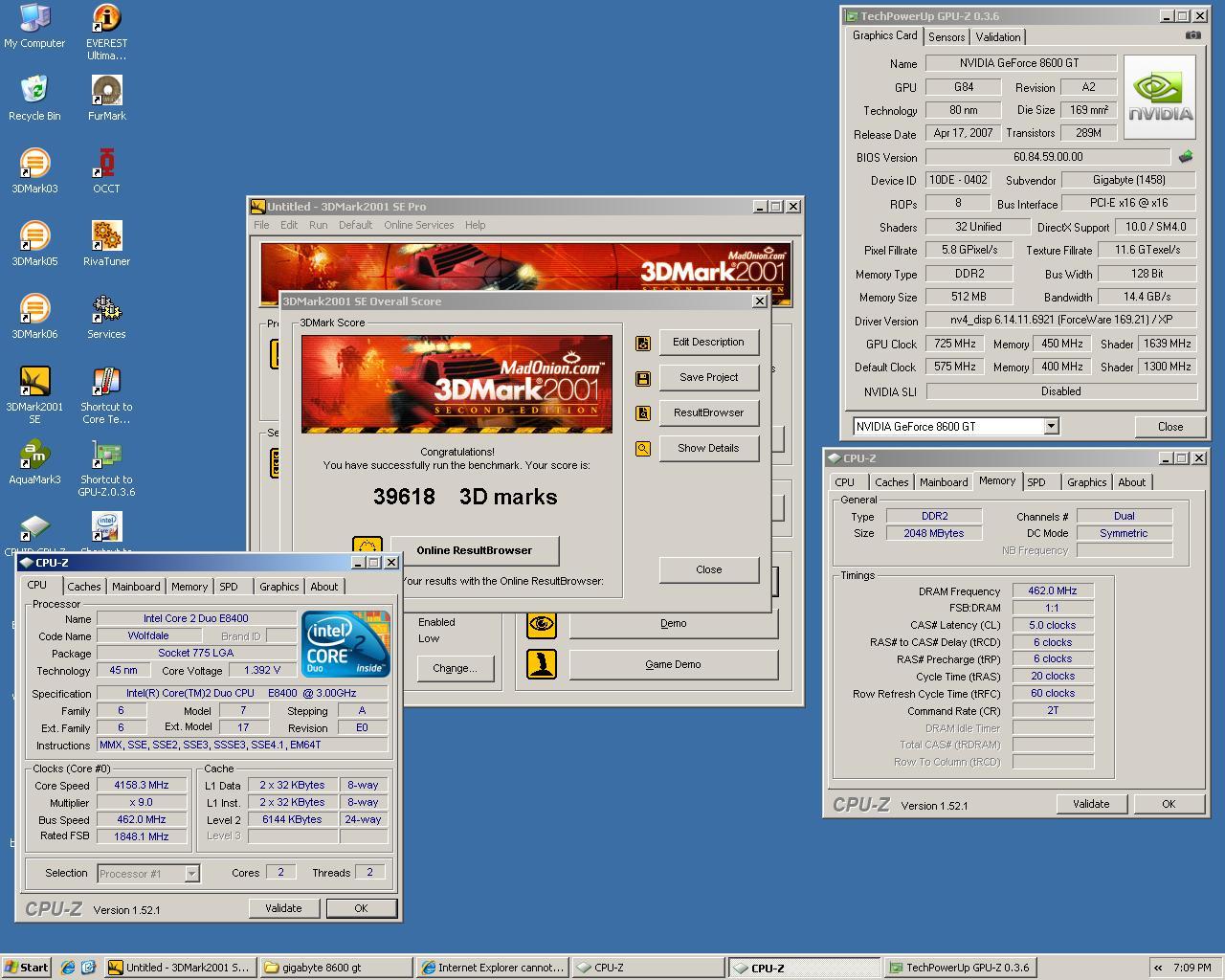The image size is (1225, 980).
Task: Switch to gigabyte 8600 gt taskbar item
Action: point(338,968)
